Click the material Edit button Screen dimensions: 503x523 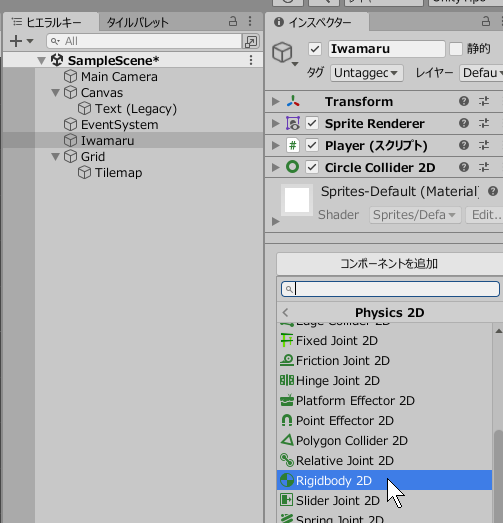pyautogui.click(x=484, y=215)
